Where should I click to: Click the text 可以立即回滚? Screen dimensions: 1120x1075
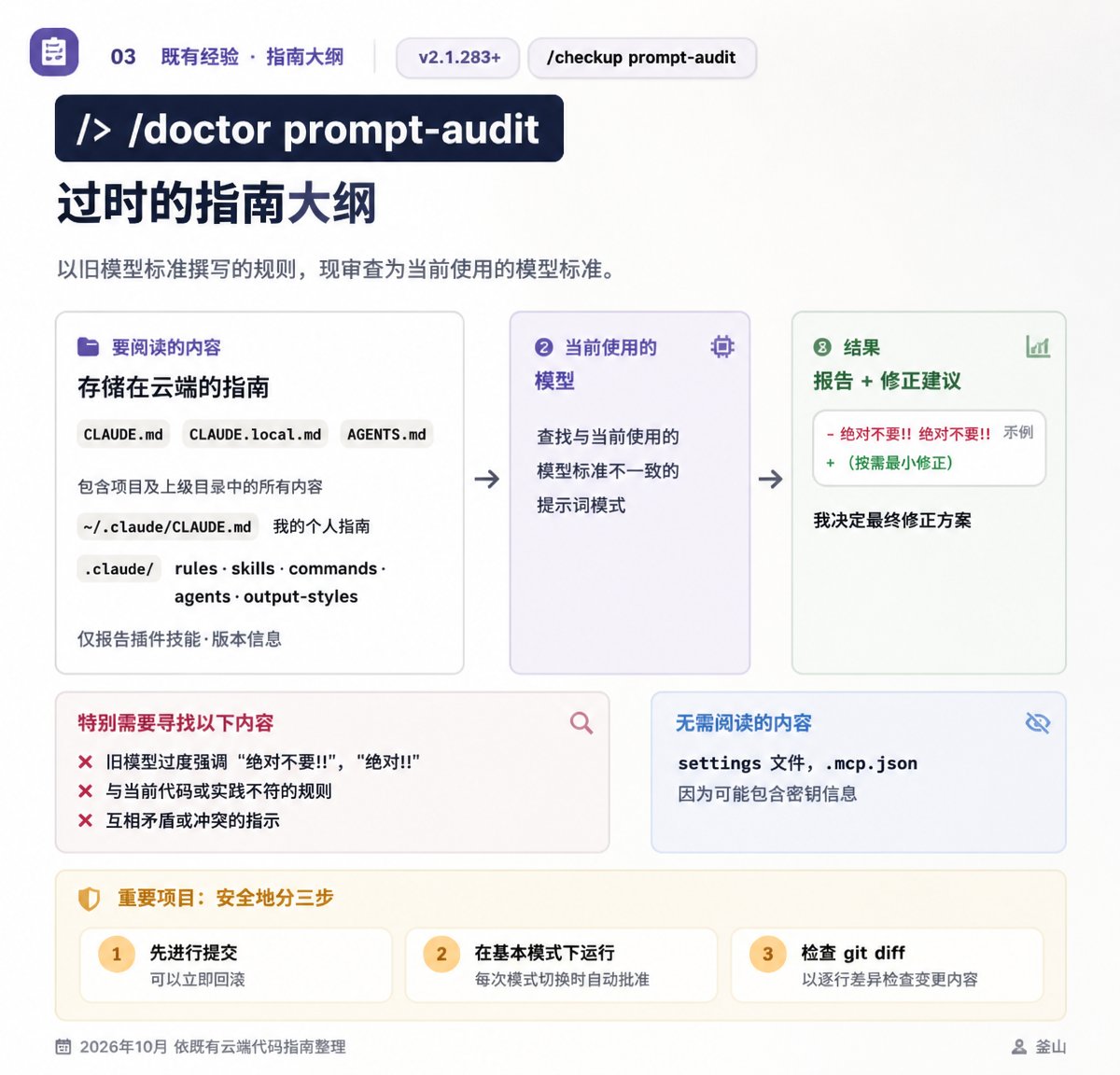[x=197, y=980]
